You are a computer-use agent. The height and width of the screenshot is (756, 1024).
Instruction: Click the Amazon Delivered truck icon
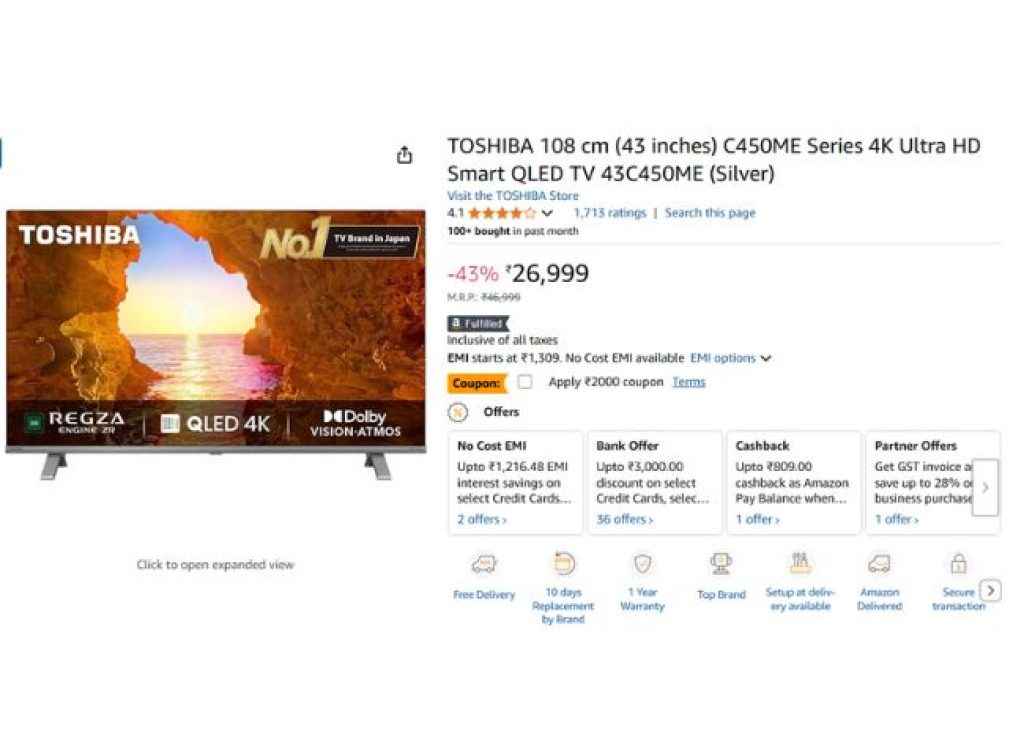879,564
